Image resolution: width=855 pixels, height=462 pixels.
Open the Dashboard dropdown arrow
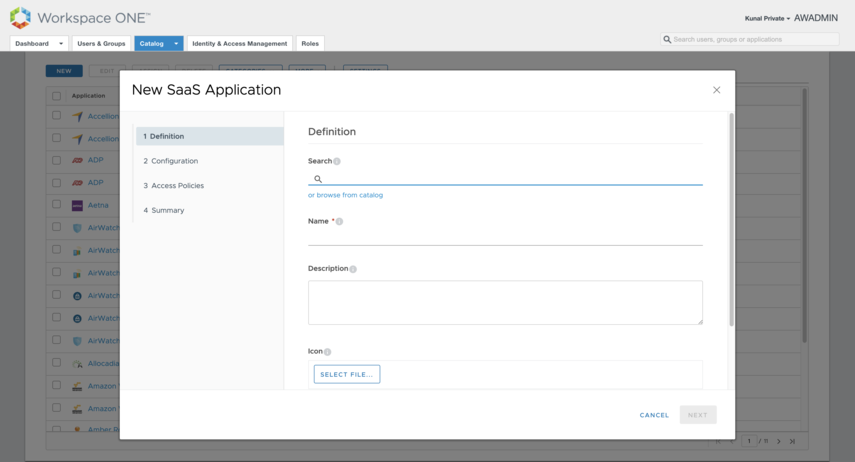(x=61, y=44)
